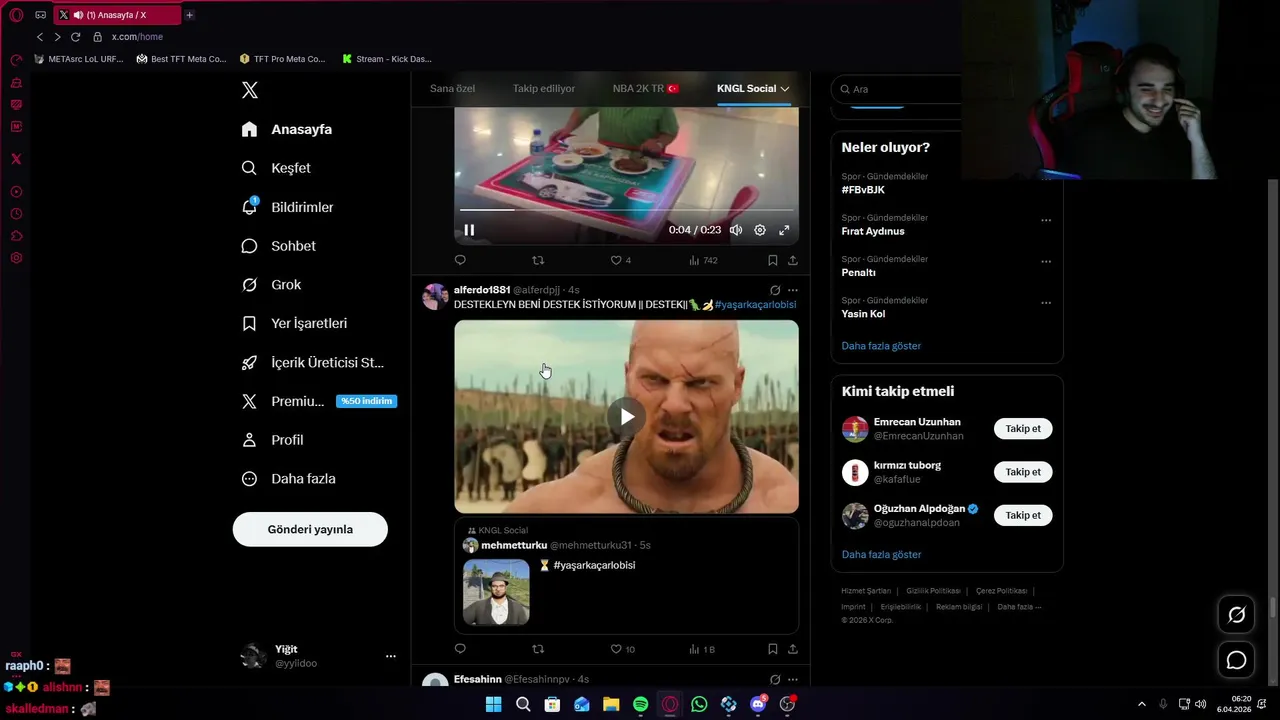Seek on the video progress bar
Image resolution: width=1280 pixels, height=720 pixels.
point(626,210)
